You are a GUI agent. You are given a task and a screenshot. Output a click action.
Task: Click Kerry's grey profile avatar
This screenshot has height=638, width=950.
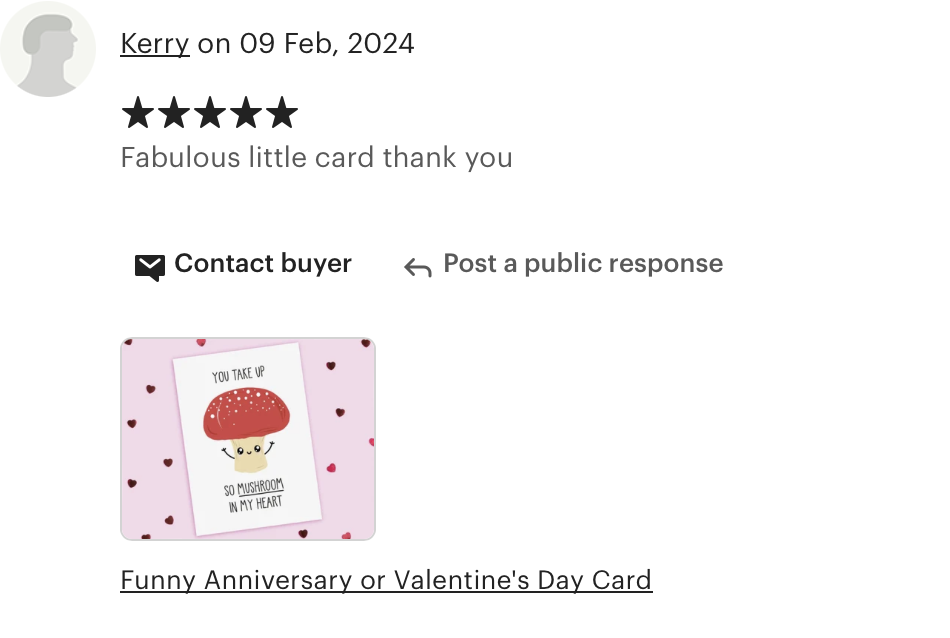[x=48, y=49]
